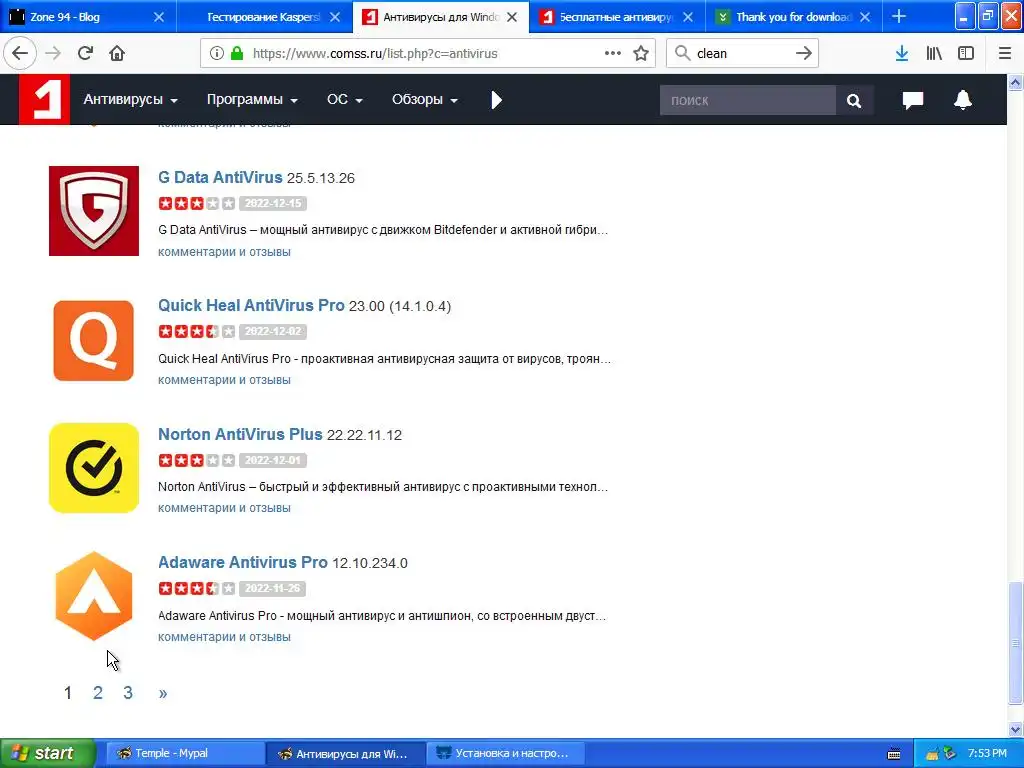Screen dimensions: 1024x768
Task: Click G Data star rating
Action: (x=197, y=203)
